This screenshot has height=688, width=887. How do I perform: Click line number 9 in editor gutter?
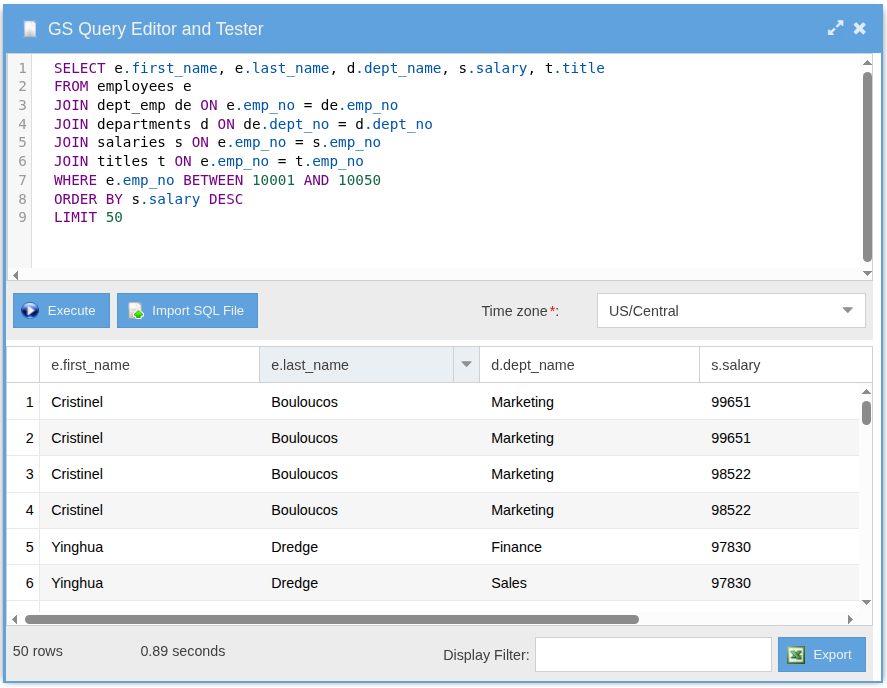click(x=22, y=217)
